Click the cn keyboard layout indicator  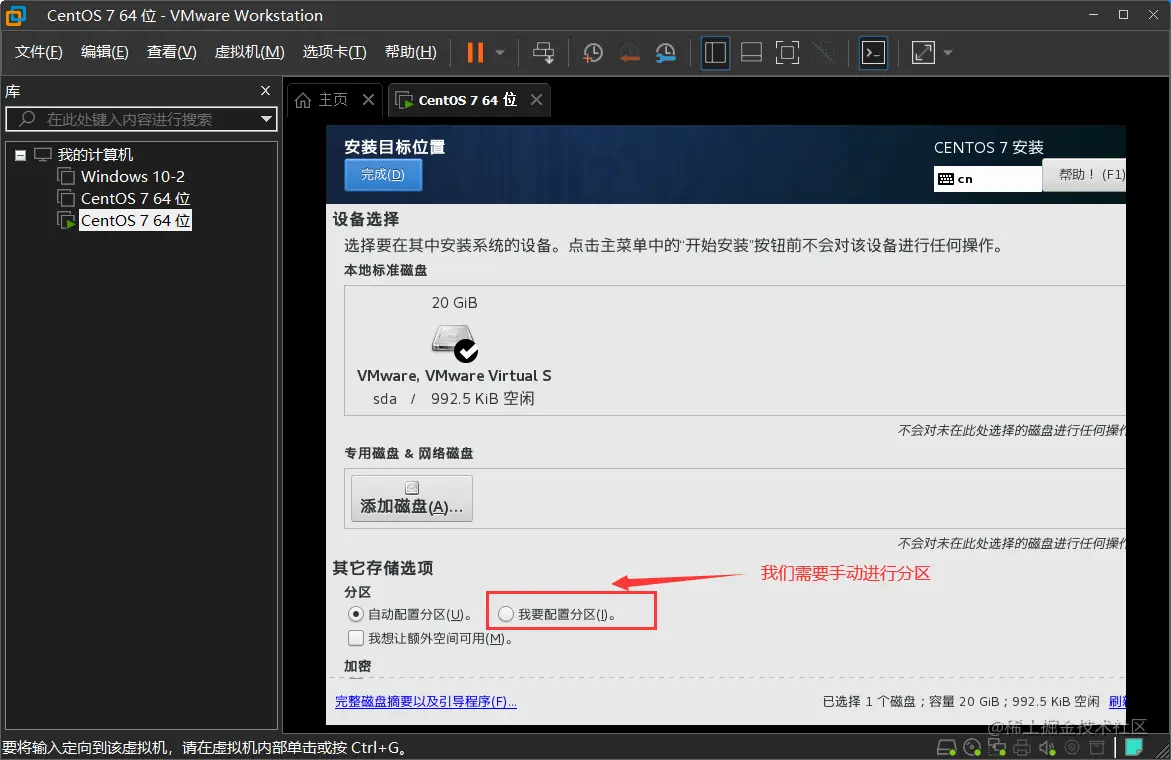pos(987,179)
